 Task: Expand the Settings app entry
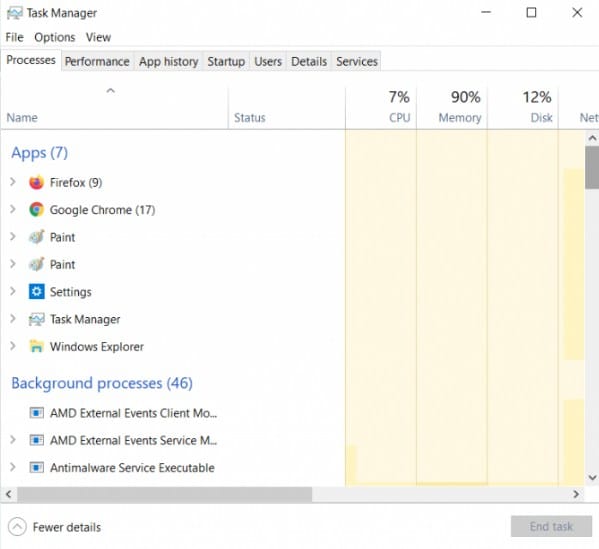coord(13,292)
